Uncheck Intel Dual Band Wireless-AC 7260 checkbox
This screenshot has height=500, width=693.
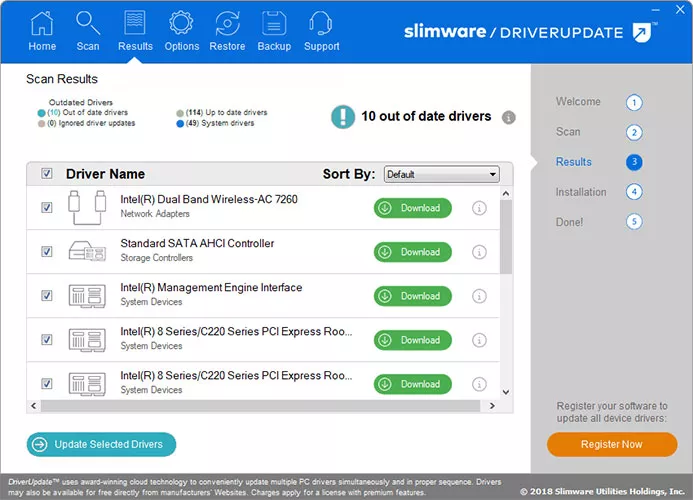coord(46,207)
